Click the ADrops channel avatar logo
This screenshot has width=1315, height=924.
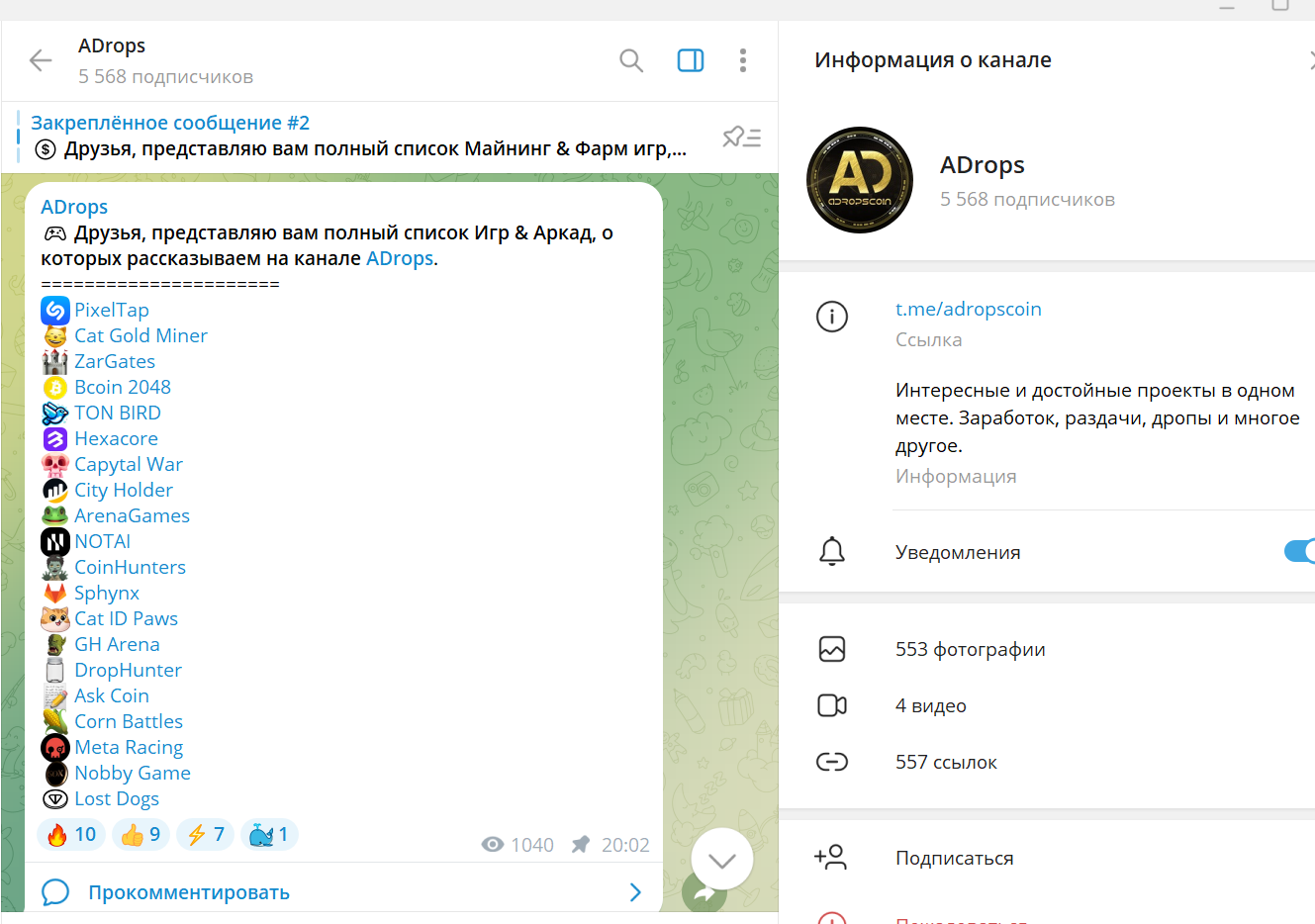point(860,180)
